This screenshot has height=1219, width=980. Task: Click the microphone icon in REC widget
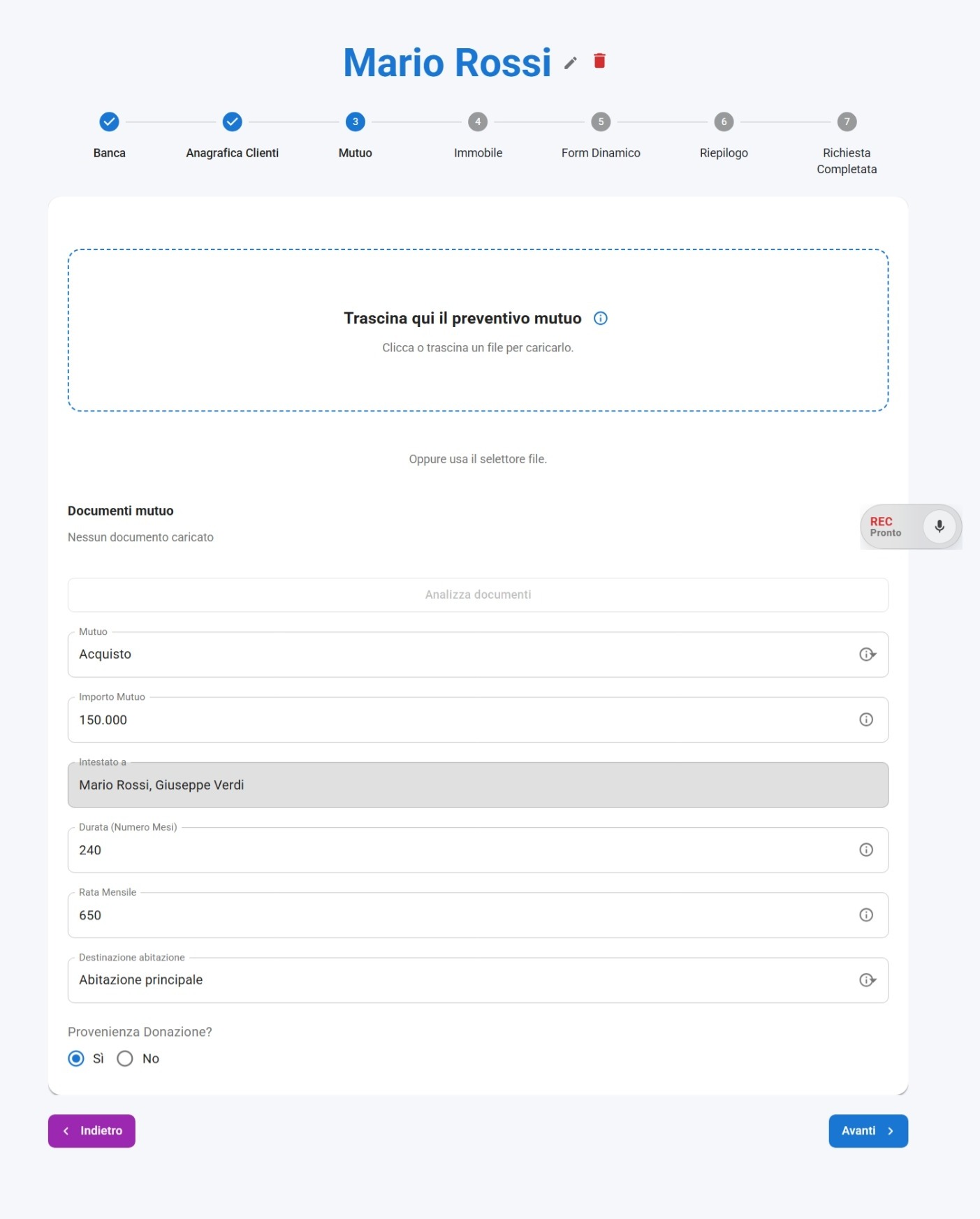[x=939, y=527]
